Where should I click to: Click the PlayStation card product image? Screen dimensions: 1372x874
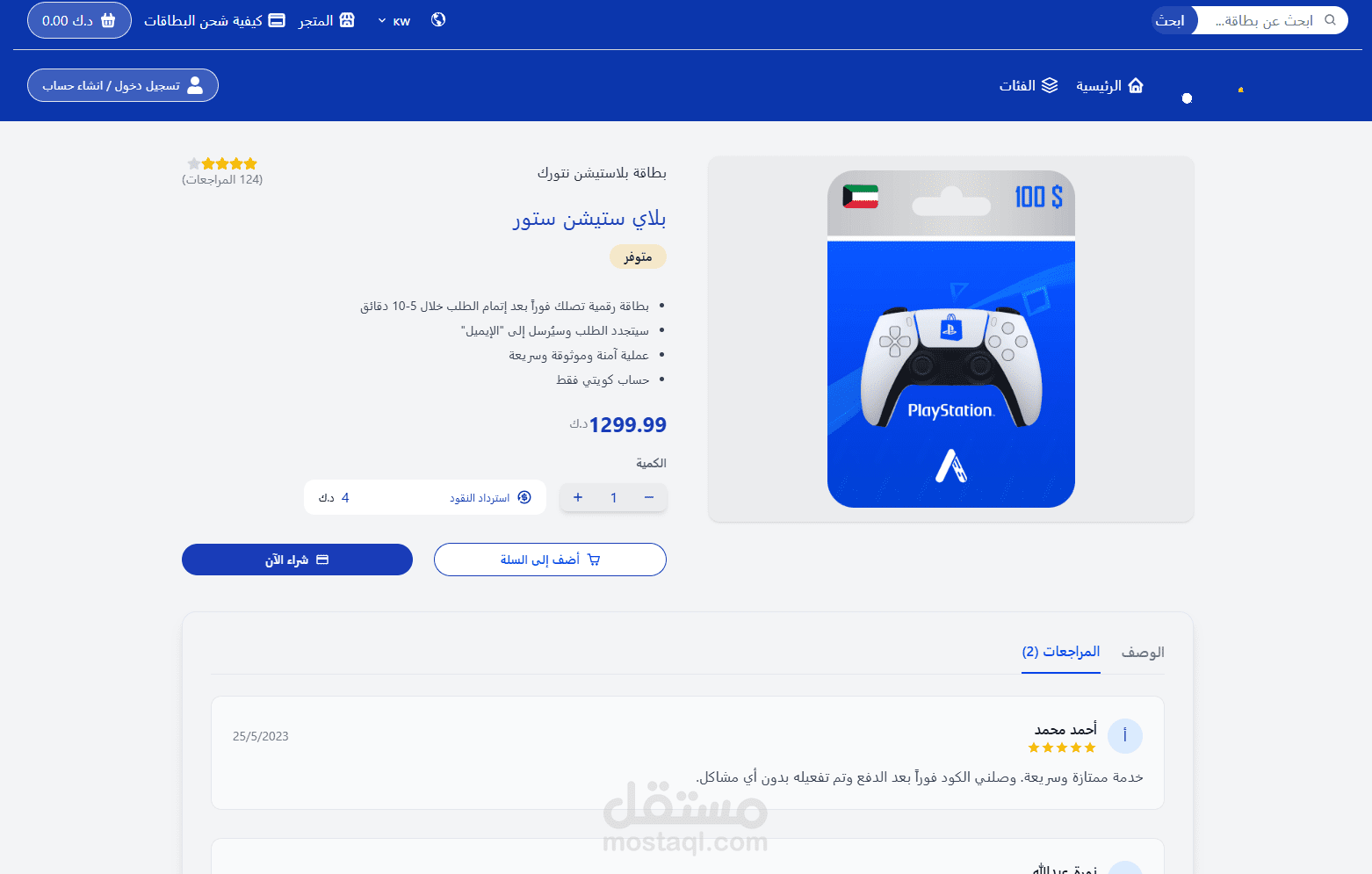pos(951,339)
